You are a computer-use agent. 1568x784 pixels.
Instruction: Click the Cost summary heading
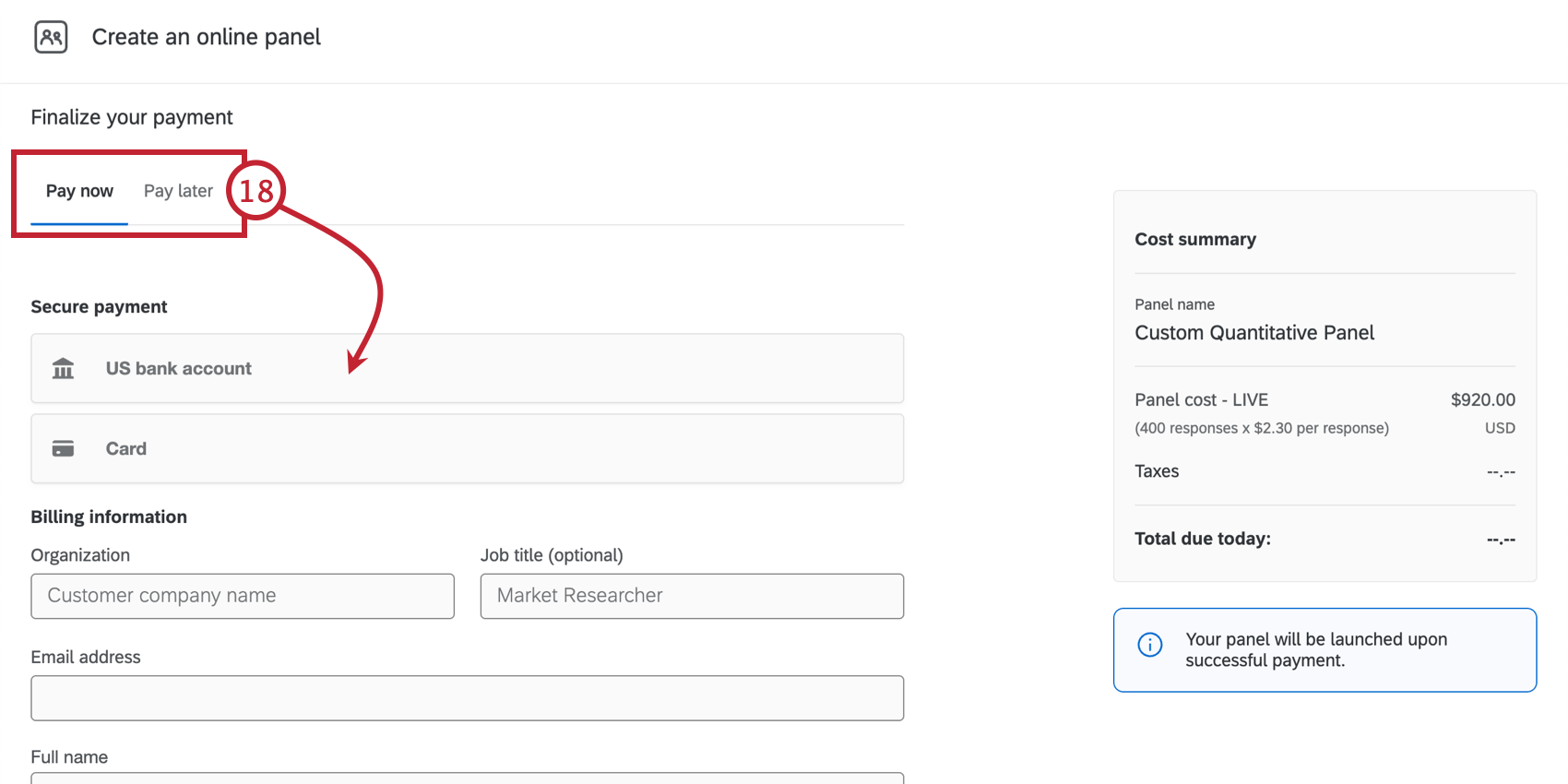click(1195, 240)
